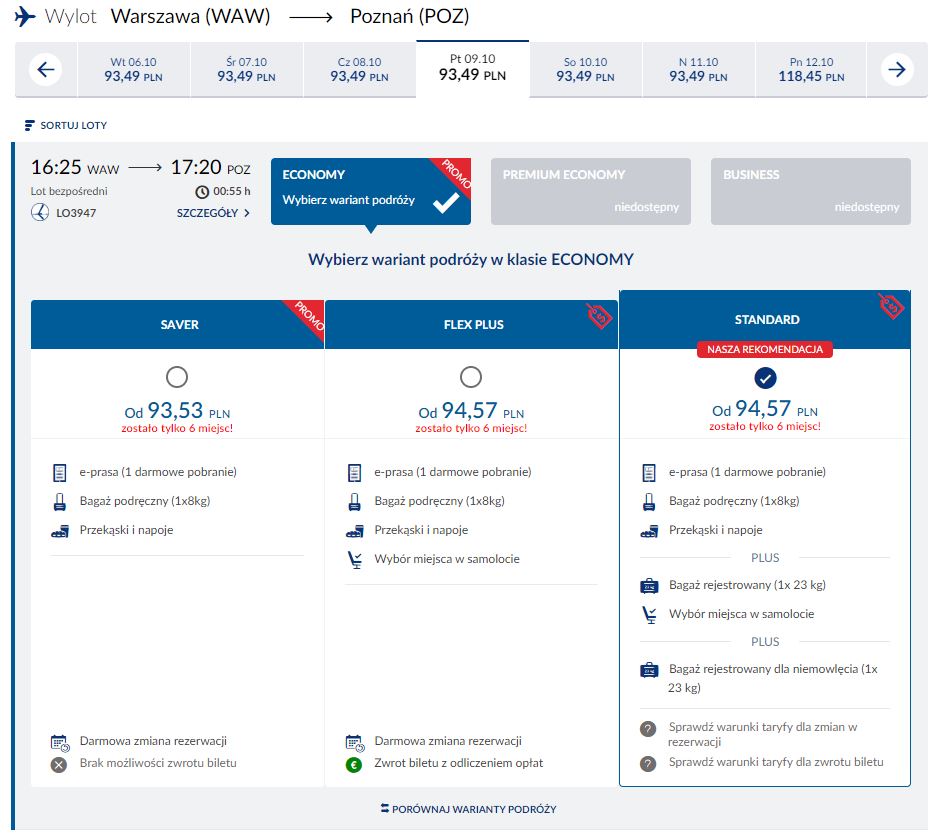Click the price tag icon on FLEX PLUS
The image size is (932, 833).
coord(599,316)
